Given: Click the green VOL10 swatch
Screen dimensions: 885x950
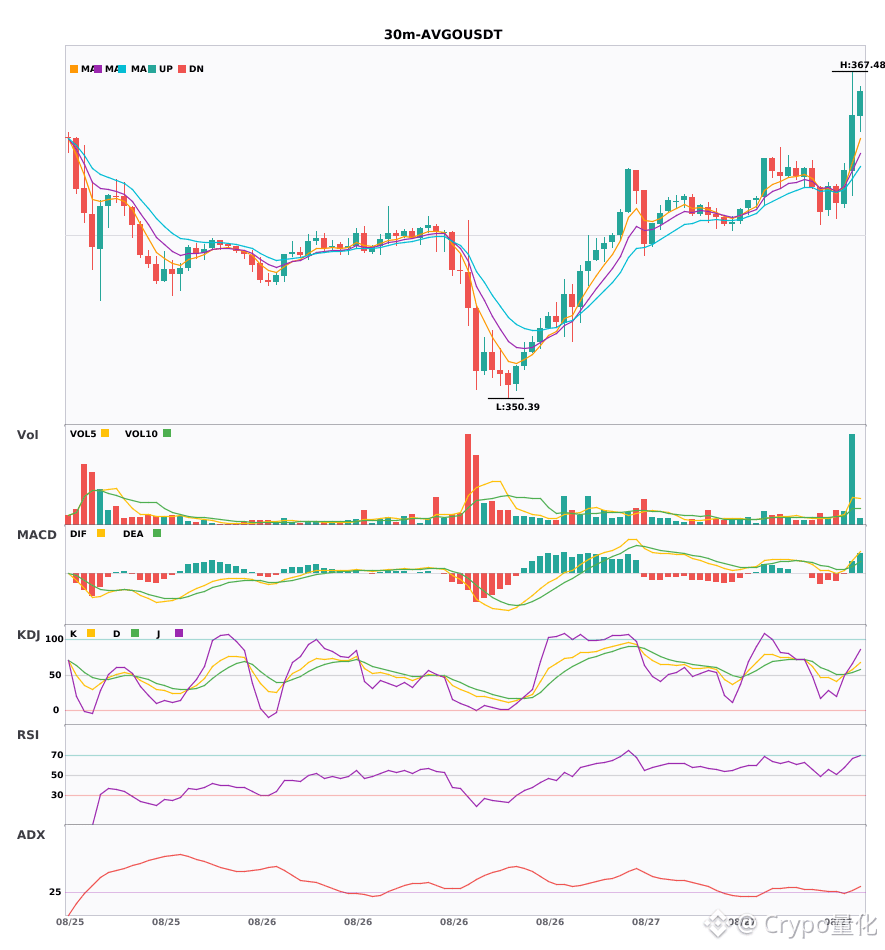Looking at the screenshot, I should click(x=167, y=433).
